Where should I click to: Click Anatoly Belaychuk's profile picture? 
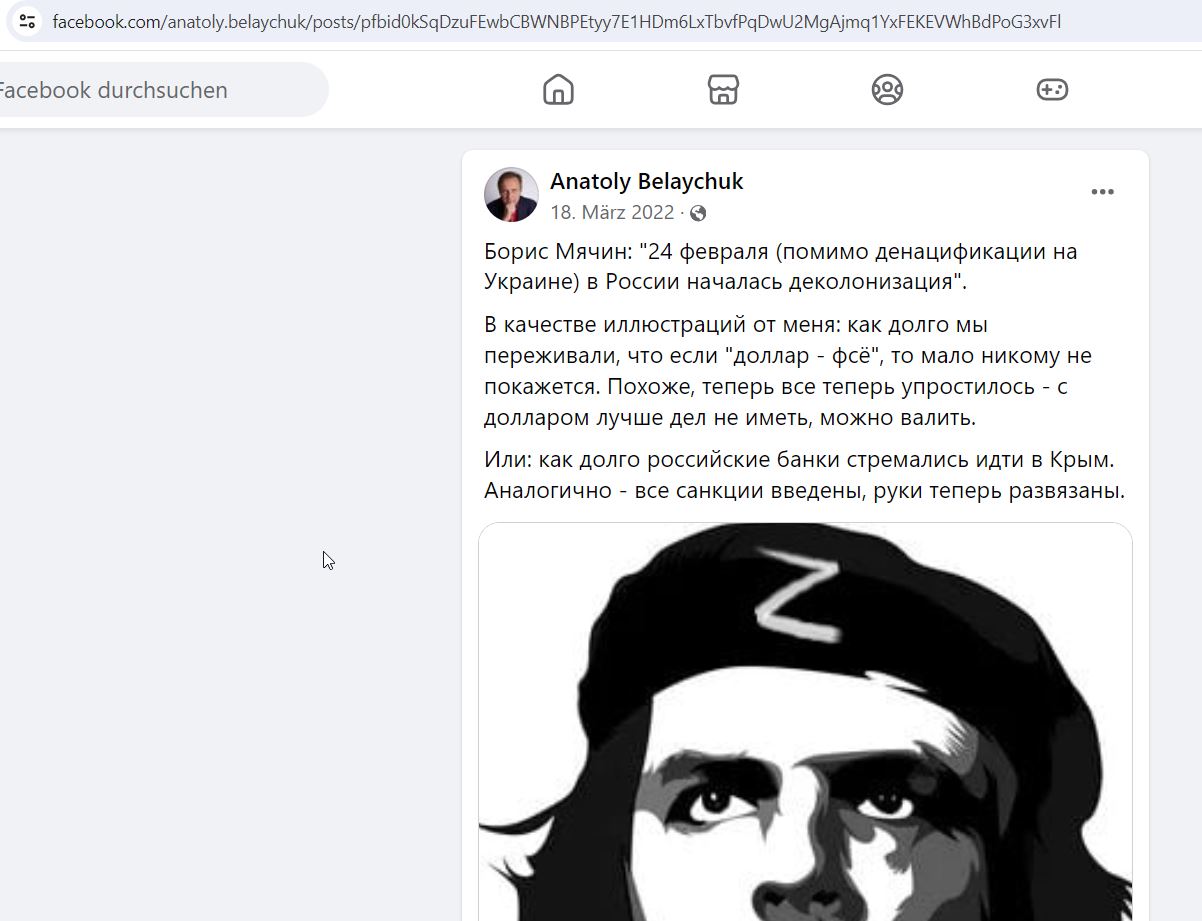tap(511, 194)
